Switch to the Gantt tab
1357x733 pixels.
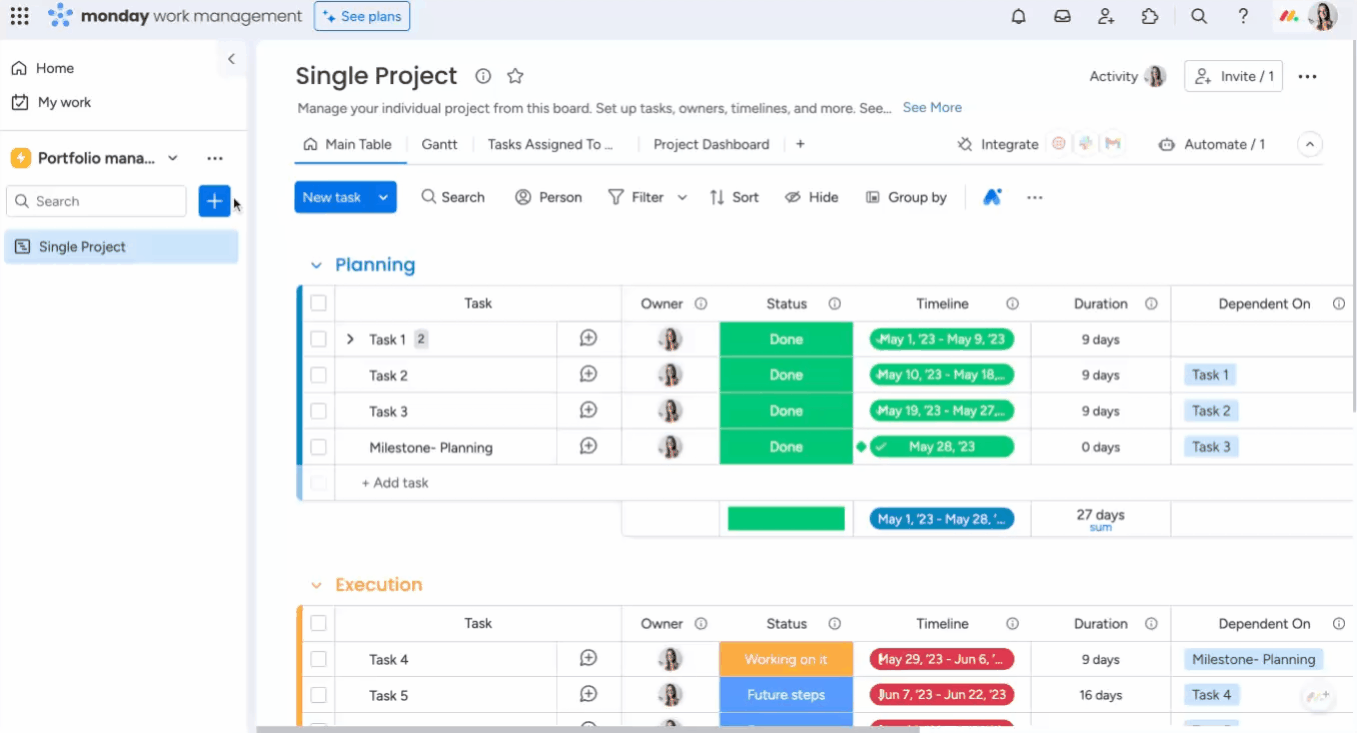tap(439, 144)
